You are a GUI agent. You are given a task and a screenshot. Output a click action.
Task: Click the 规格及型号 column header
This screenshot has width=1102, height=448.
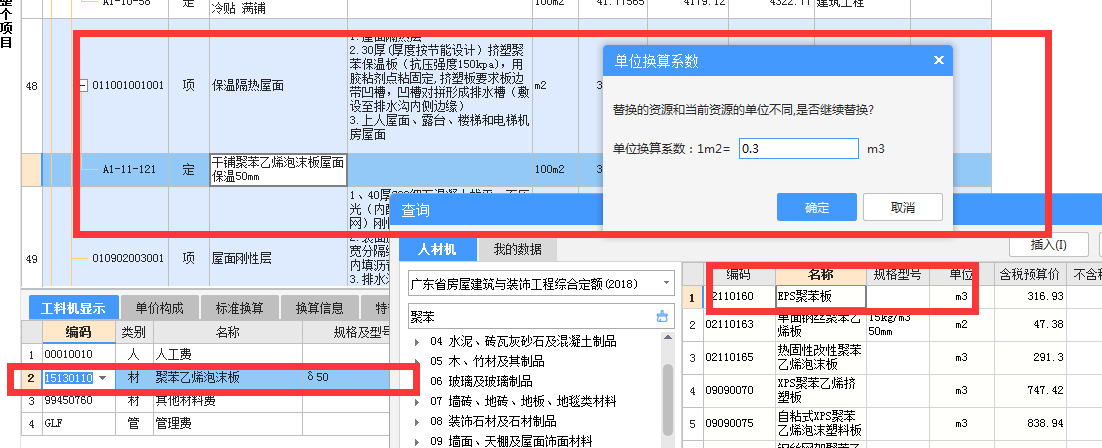pos(347,332)
